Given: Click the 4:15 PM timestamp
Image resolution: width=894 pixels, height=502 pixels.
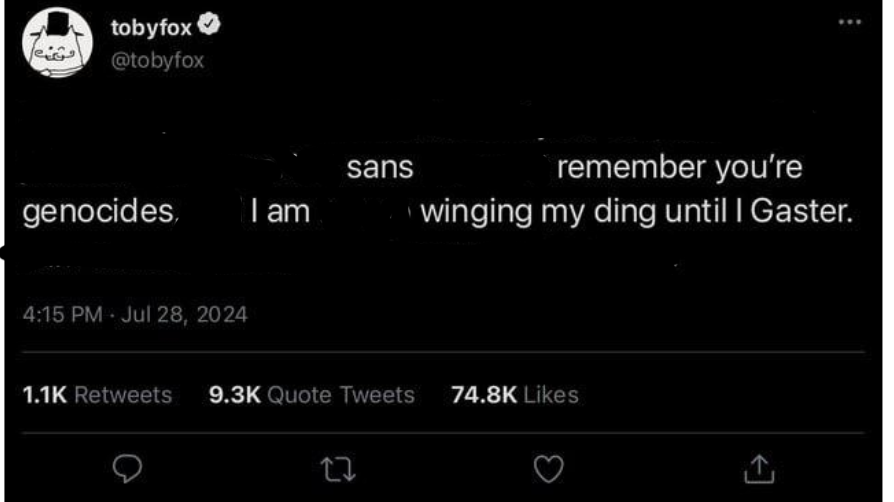Looking at the screenshot, I should coord(62,314).
